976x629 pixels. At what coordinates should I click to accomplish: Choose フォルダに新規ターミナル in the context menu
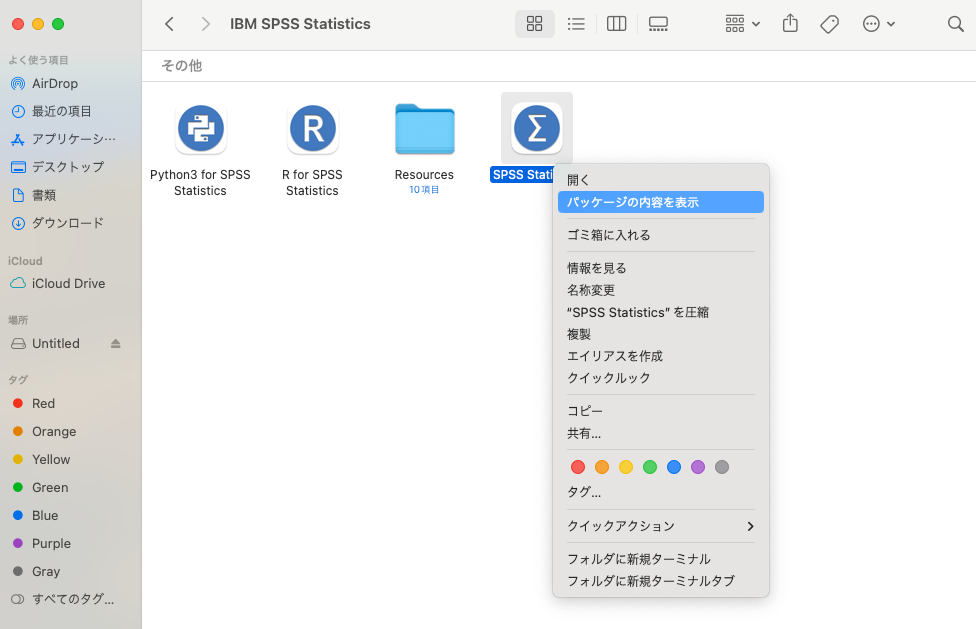click(x=661, y=559)
